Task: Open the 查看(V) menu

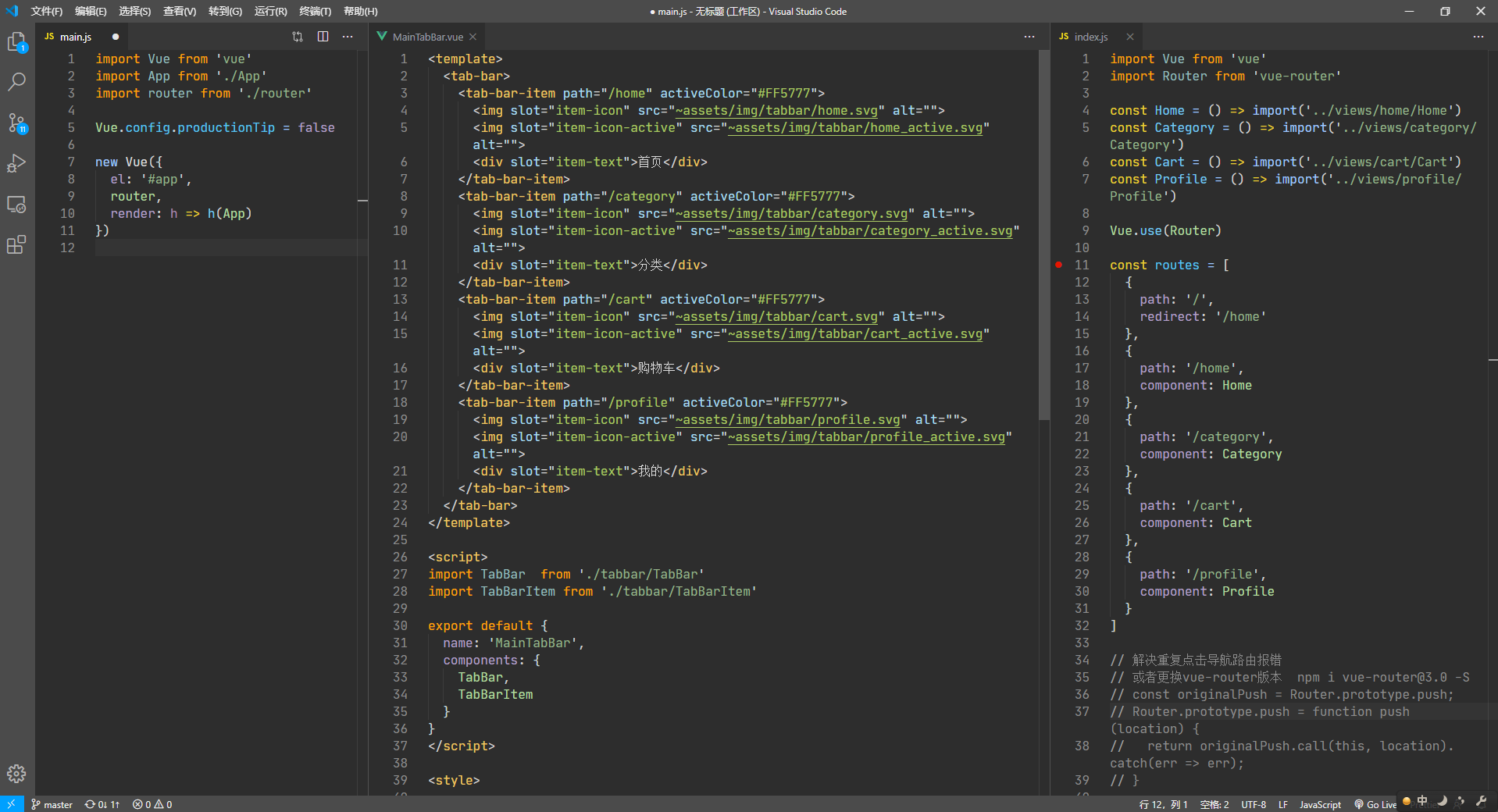Action: tap(180, 11)
